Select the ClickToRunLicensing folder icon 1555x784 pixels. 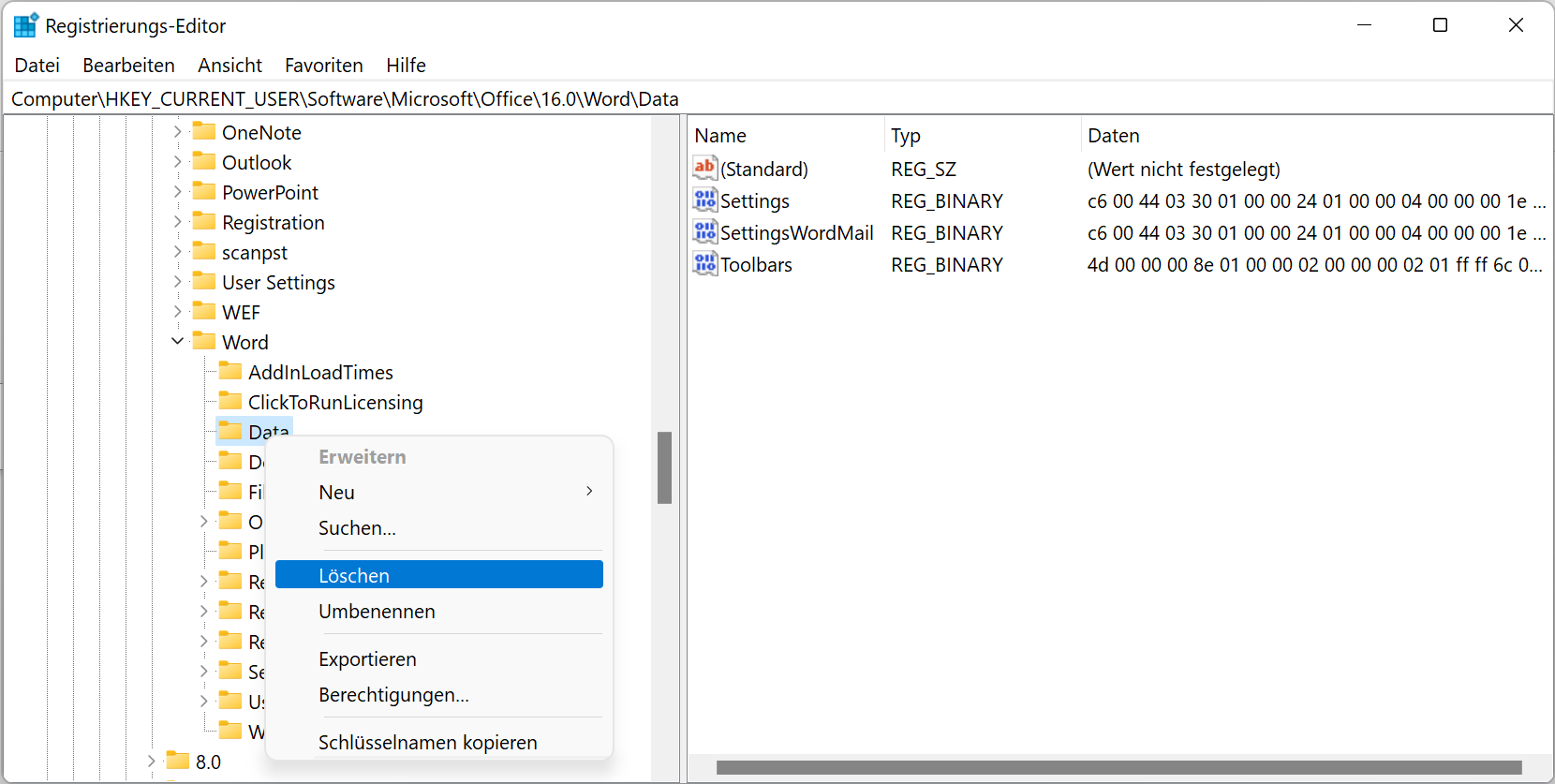tap(230, 401)
